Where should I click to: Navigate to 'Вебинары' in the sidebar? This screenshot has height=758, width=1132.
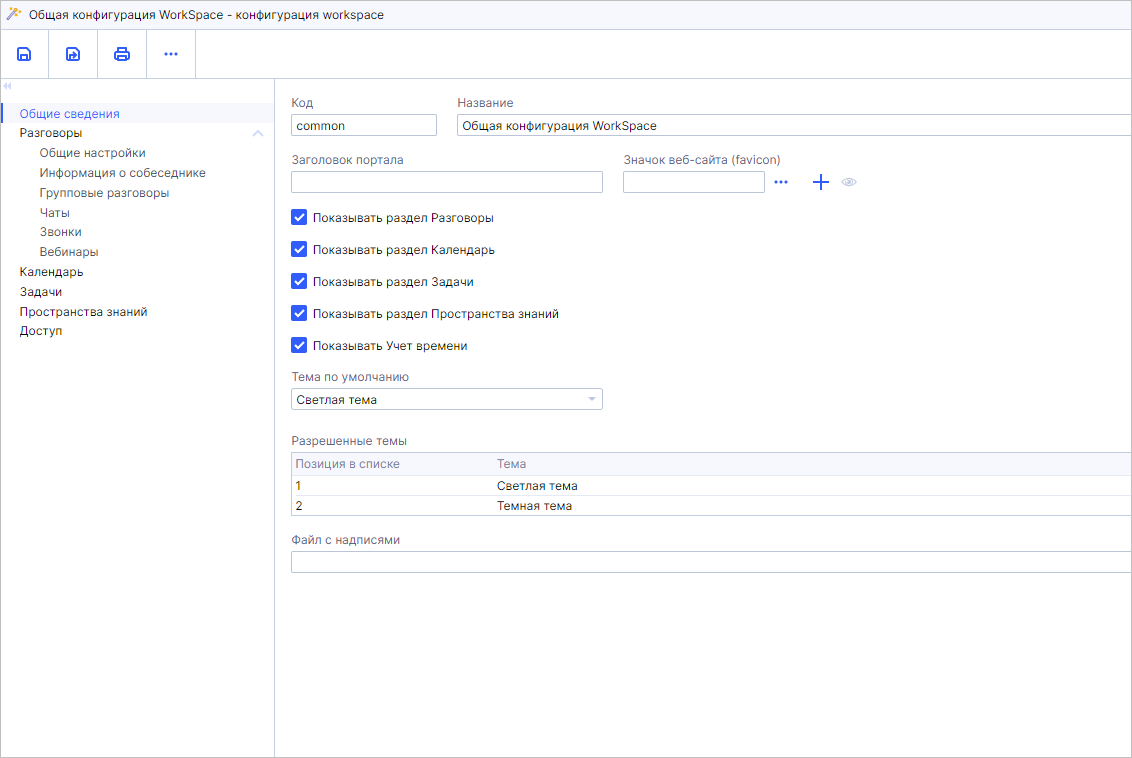click(x=69, y=252)
